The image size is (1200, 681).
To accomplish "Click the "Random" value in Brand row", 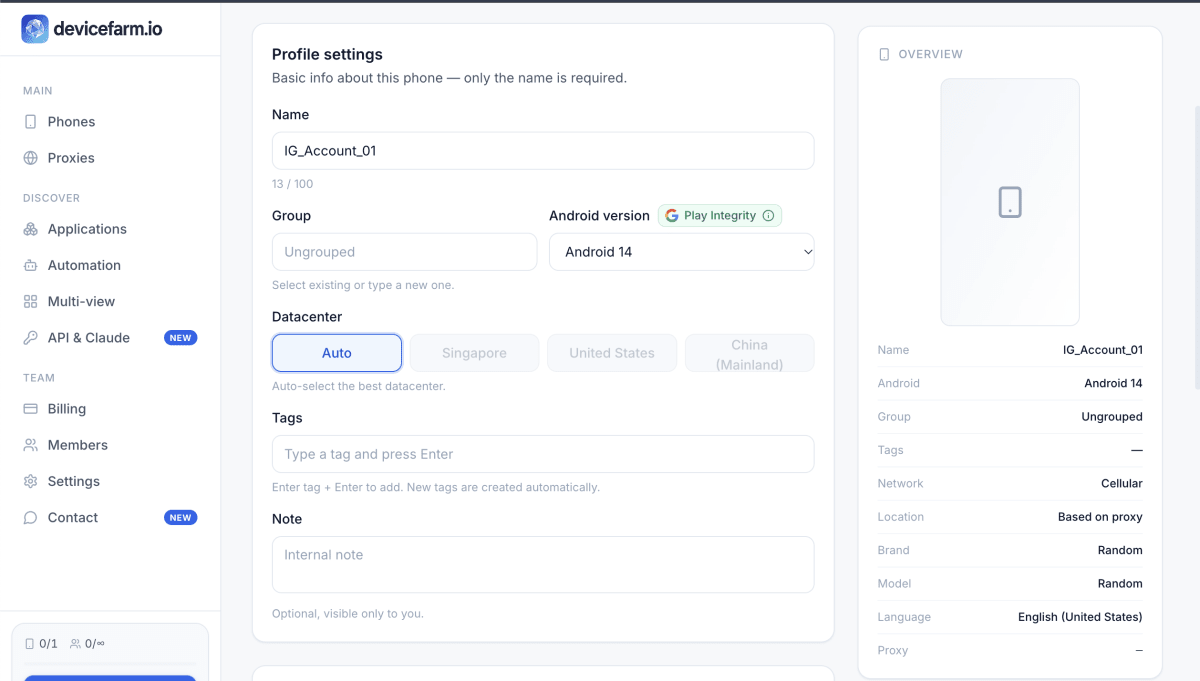I will (1120, 550).
